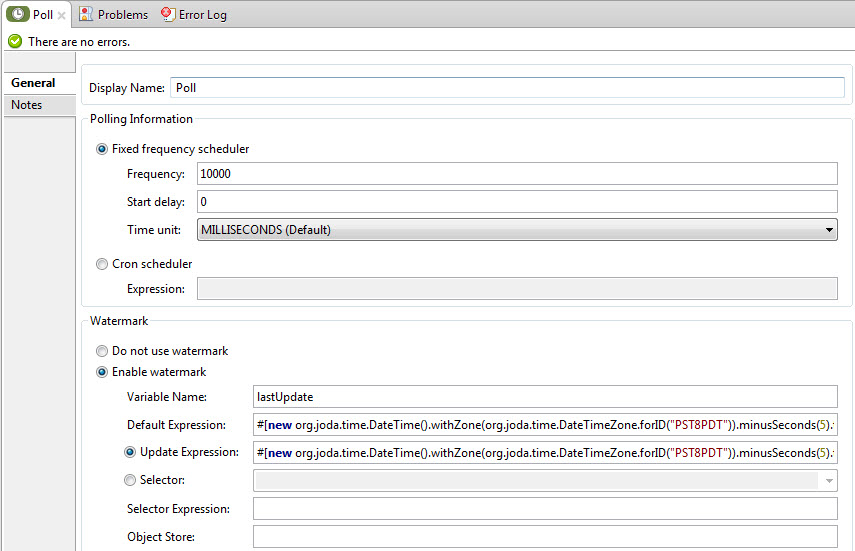This screenshot has width=855, height=551.
Task: Switch to the Problems tab
Action: 122,15
